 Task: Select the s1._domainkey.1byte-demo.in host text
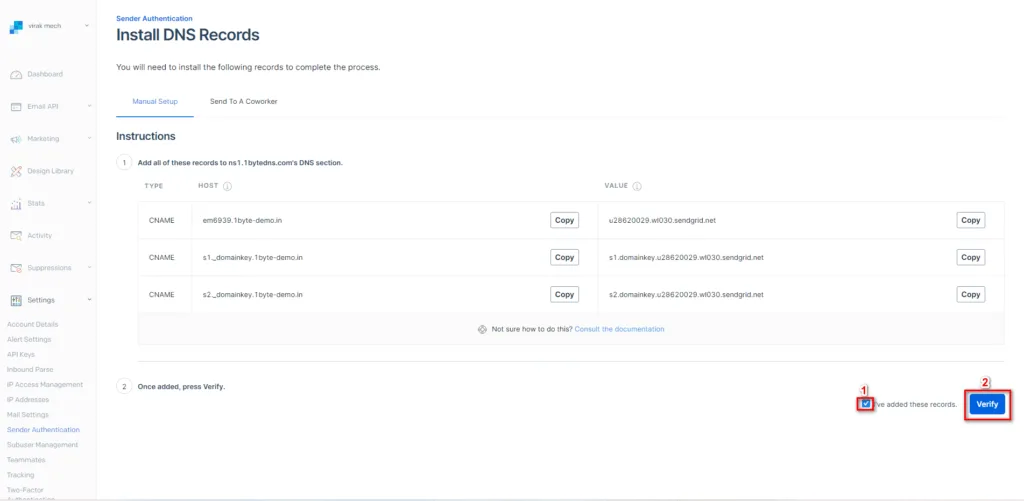point(253,257)
